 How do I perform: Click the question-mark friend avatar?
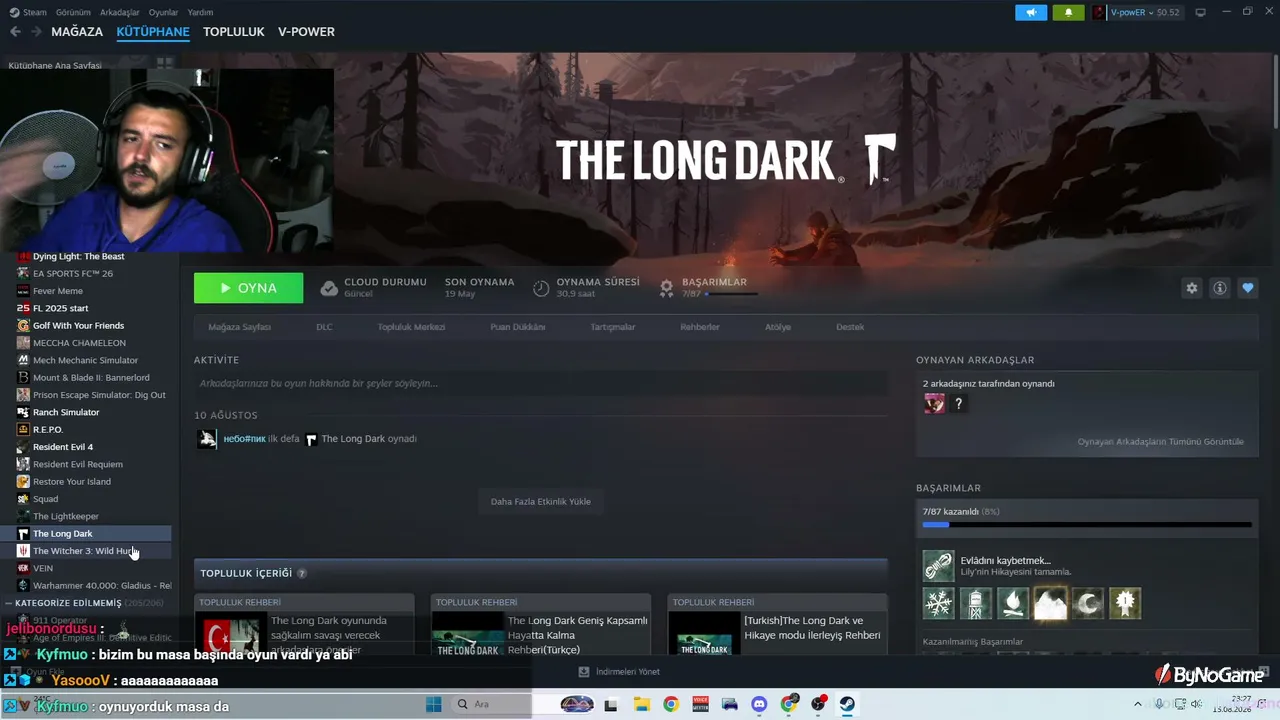click(x=959, y=404)
